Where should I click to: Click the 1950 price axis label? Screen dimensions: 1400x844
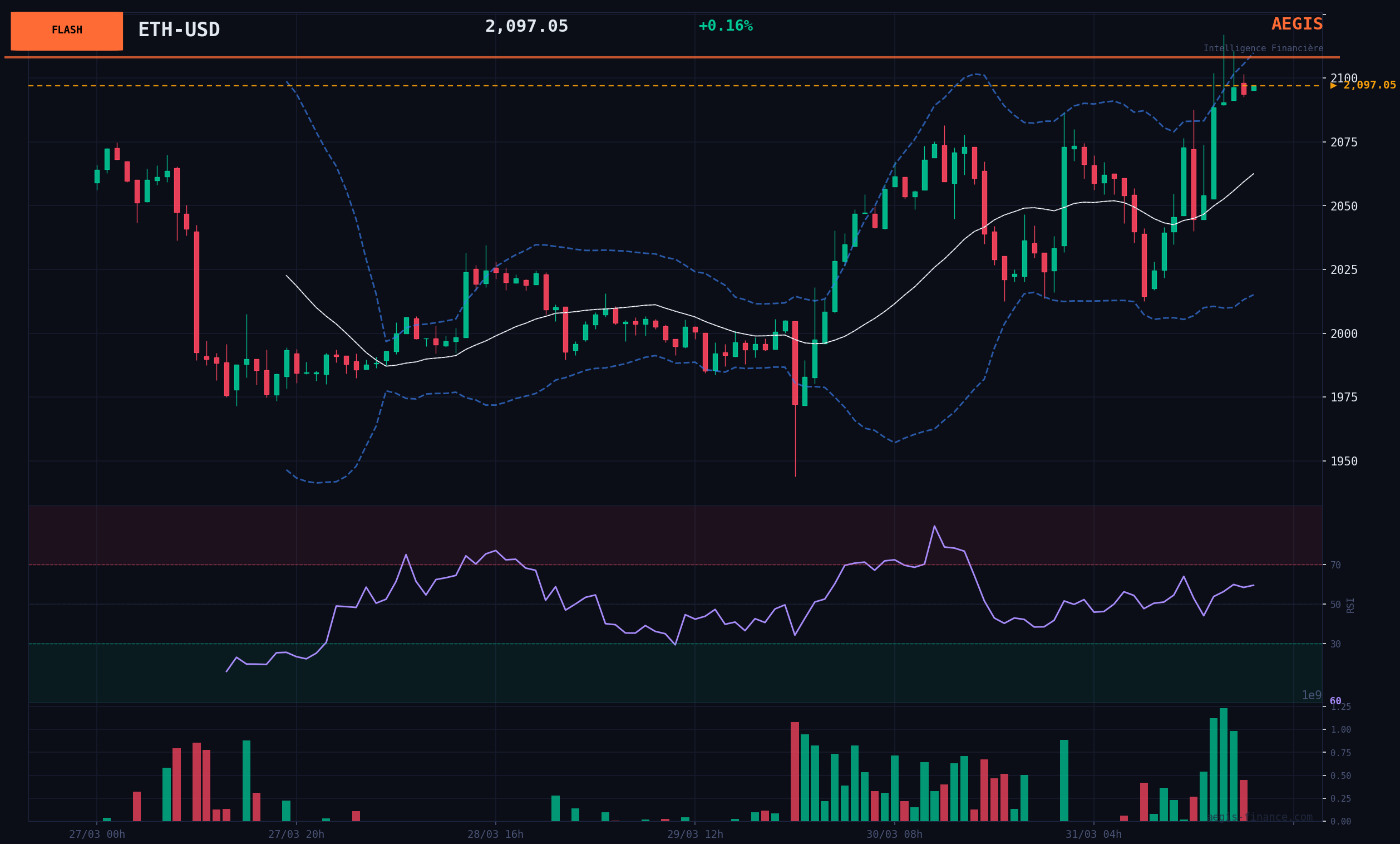[x=1344, y=461]
